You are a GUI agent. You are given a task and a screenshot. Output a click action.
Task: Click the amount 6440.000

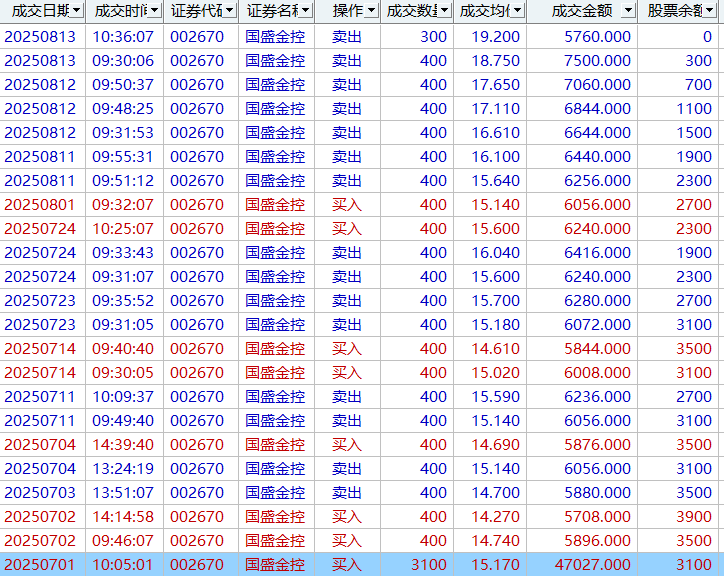point(597,157)
